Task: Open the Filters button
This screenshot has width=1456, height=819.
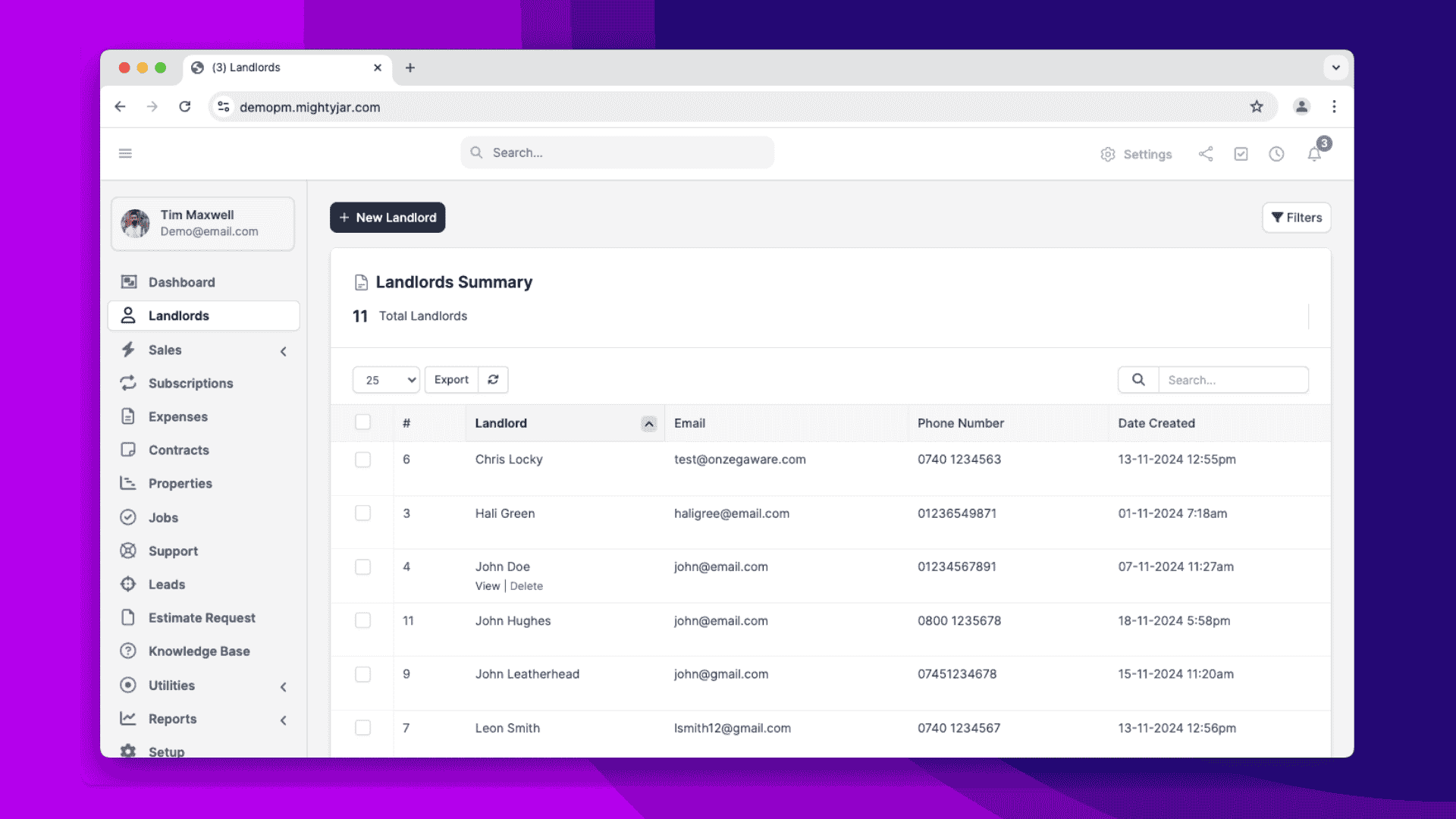Action: 1296,218
